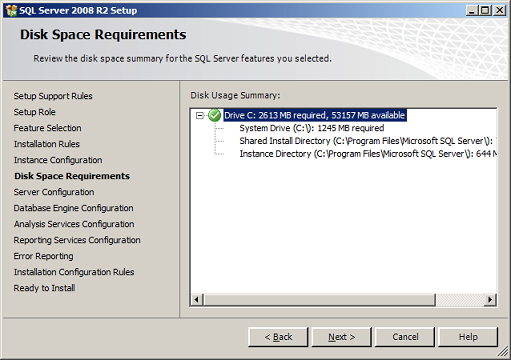Click the Feature Selection step
This screenshot has width=511, height=360.
(47, 128)
